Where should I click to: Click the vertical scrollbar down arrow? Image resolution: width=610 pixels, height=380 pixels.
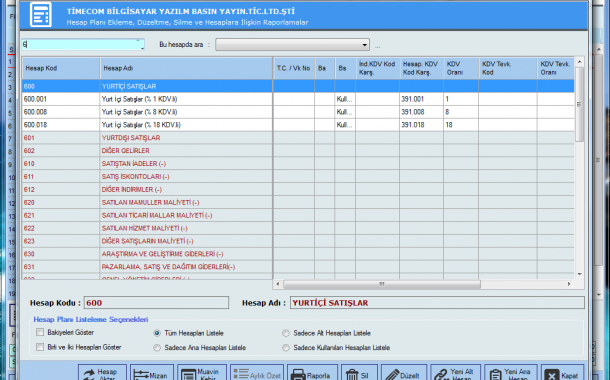(579, 274)
